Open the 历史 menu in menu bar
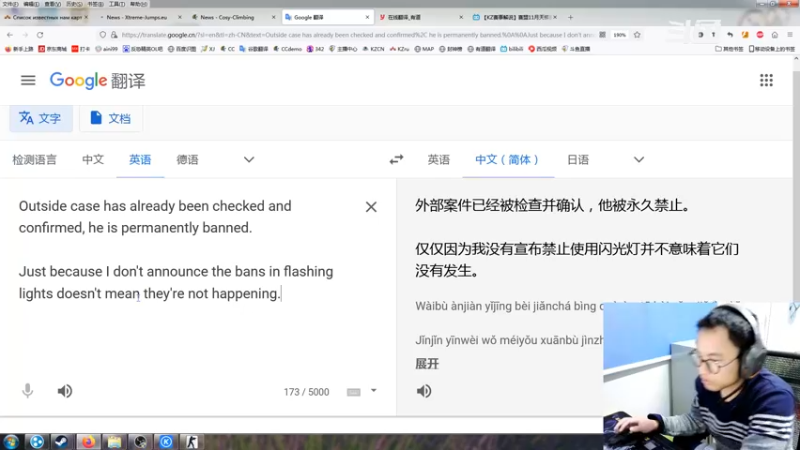 (74, 4)
